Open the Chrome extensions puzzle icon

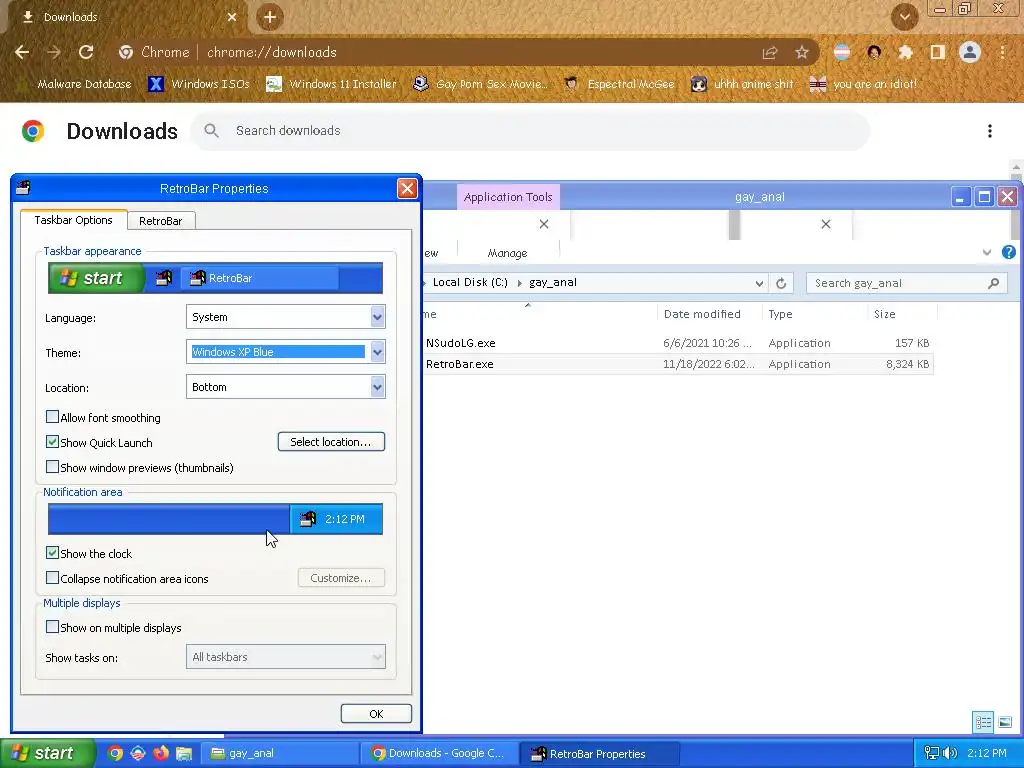click(905, 52)
